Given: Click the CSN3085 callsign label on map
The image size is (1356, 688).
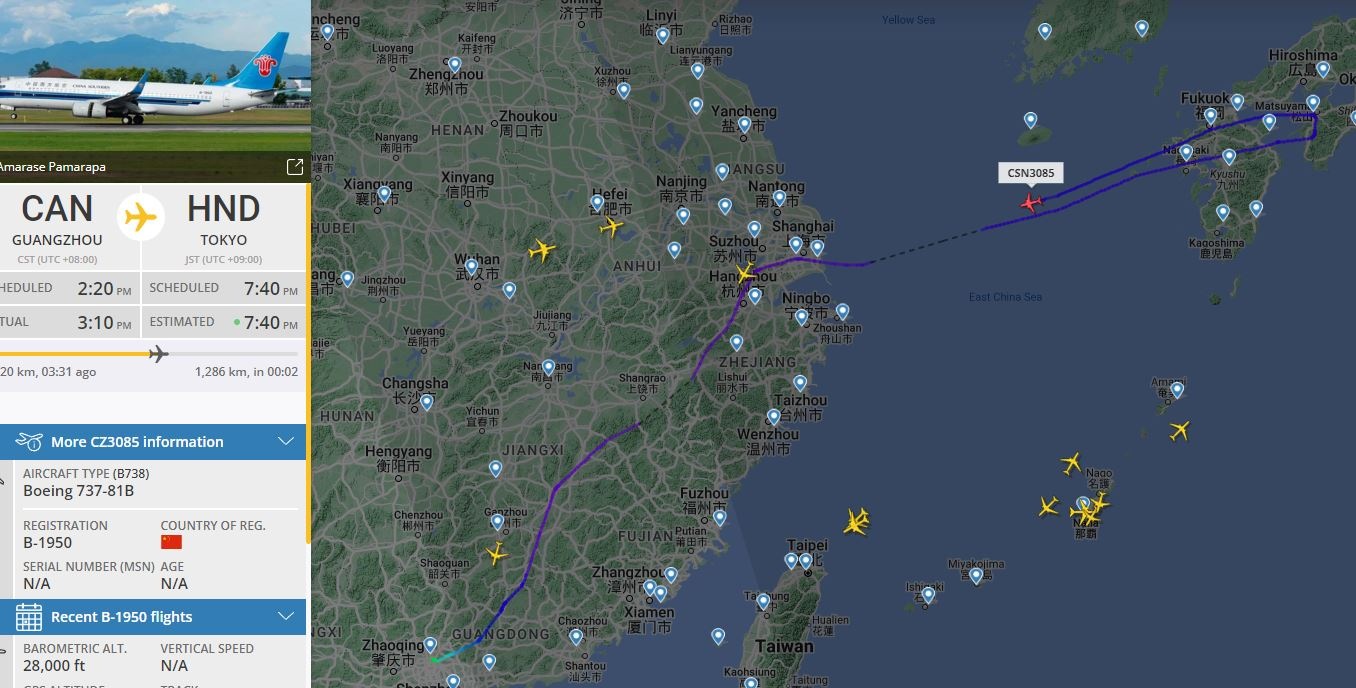Looking at the screenshot, I should pos(1031,173).
